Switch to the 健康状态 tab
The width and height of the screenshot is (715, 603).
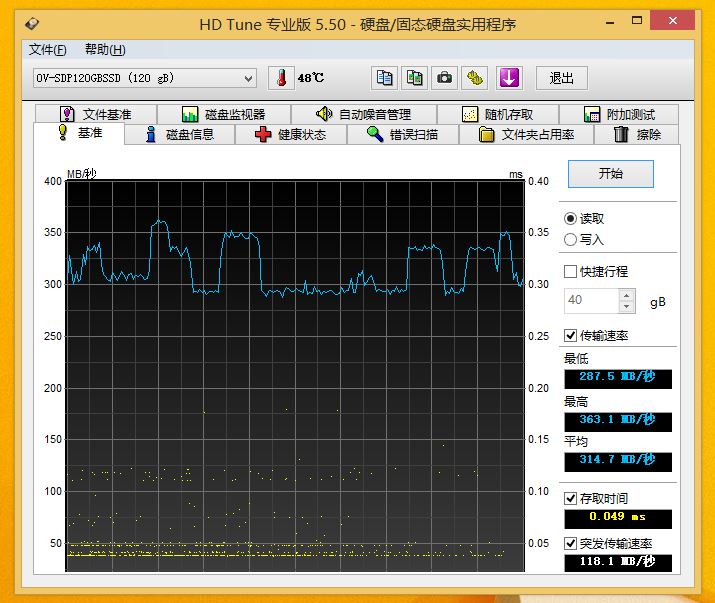pyautogui.click(x=291, y=135)
